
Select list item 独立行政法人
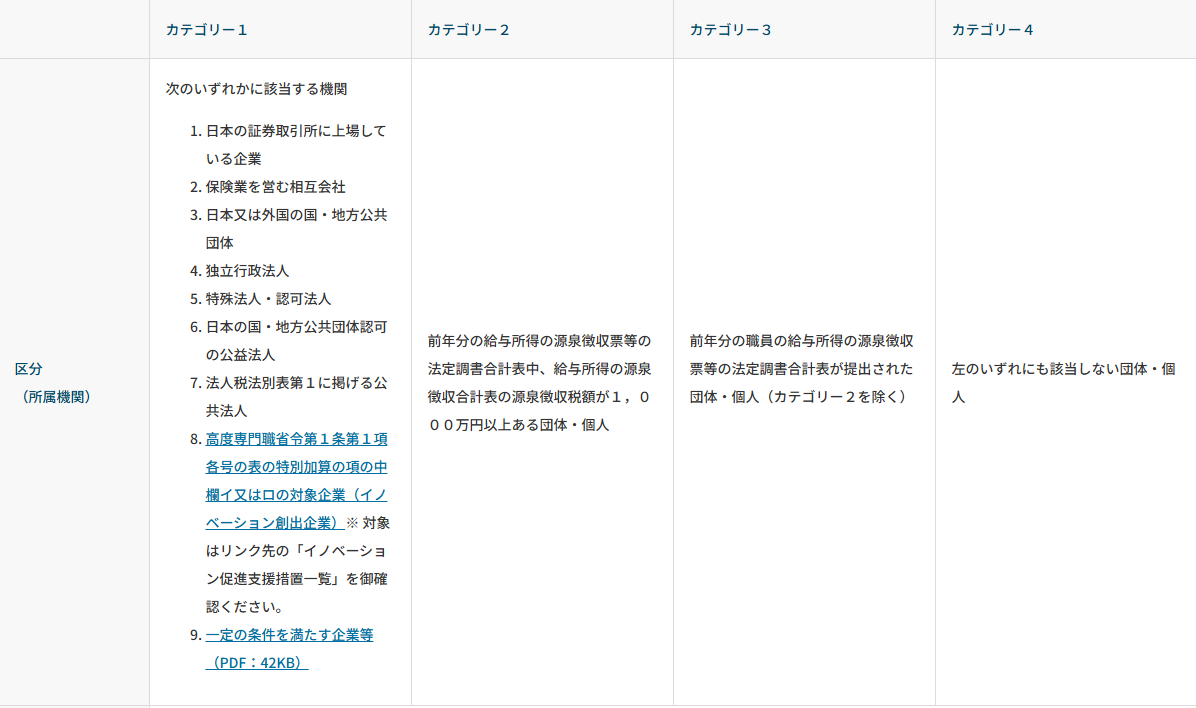point(247,271)
